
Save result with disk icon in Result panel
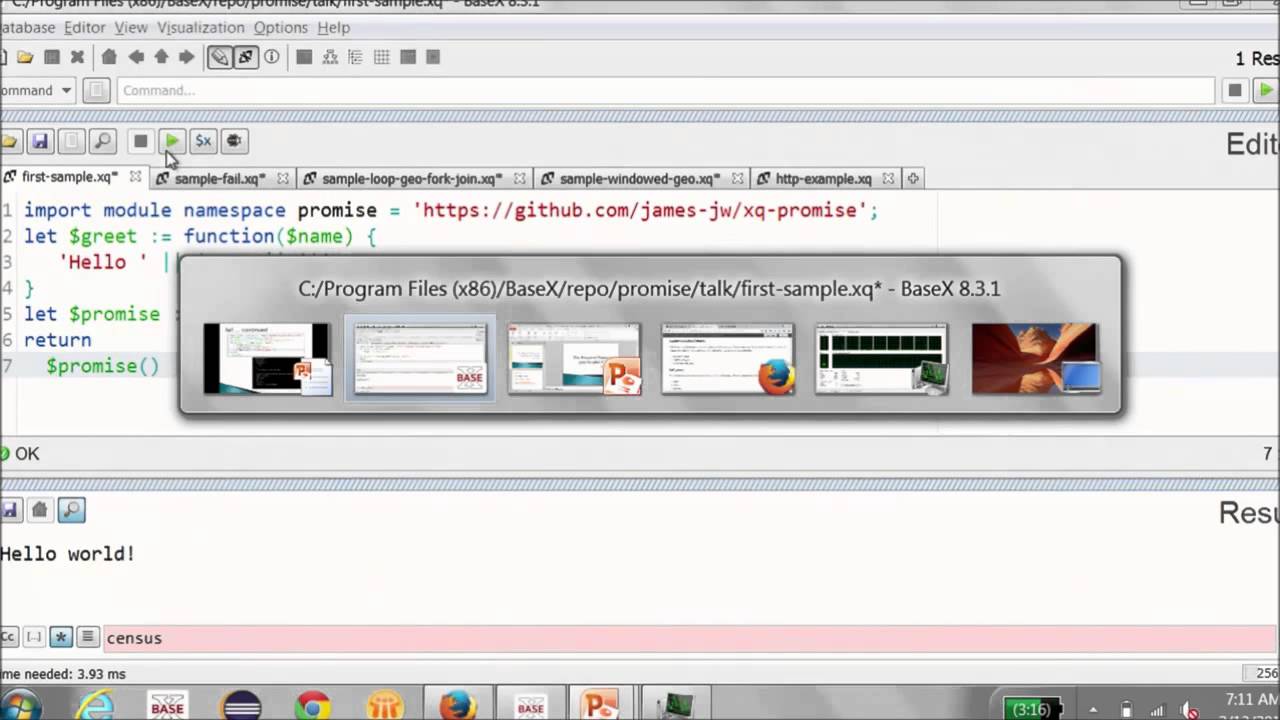(x=9, y=510)
